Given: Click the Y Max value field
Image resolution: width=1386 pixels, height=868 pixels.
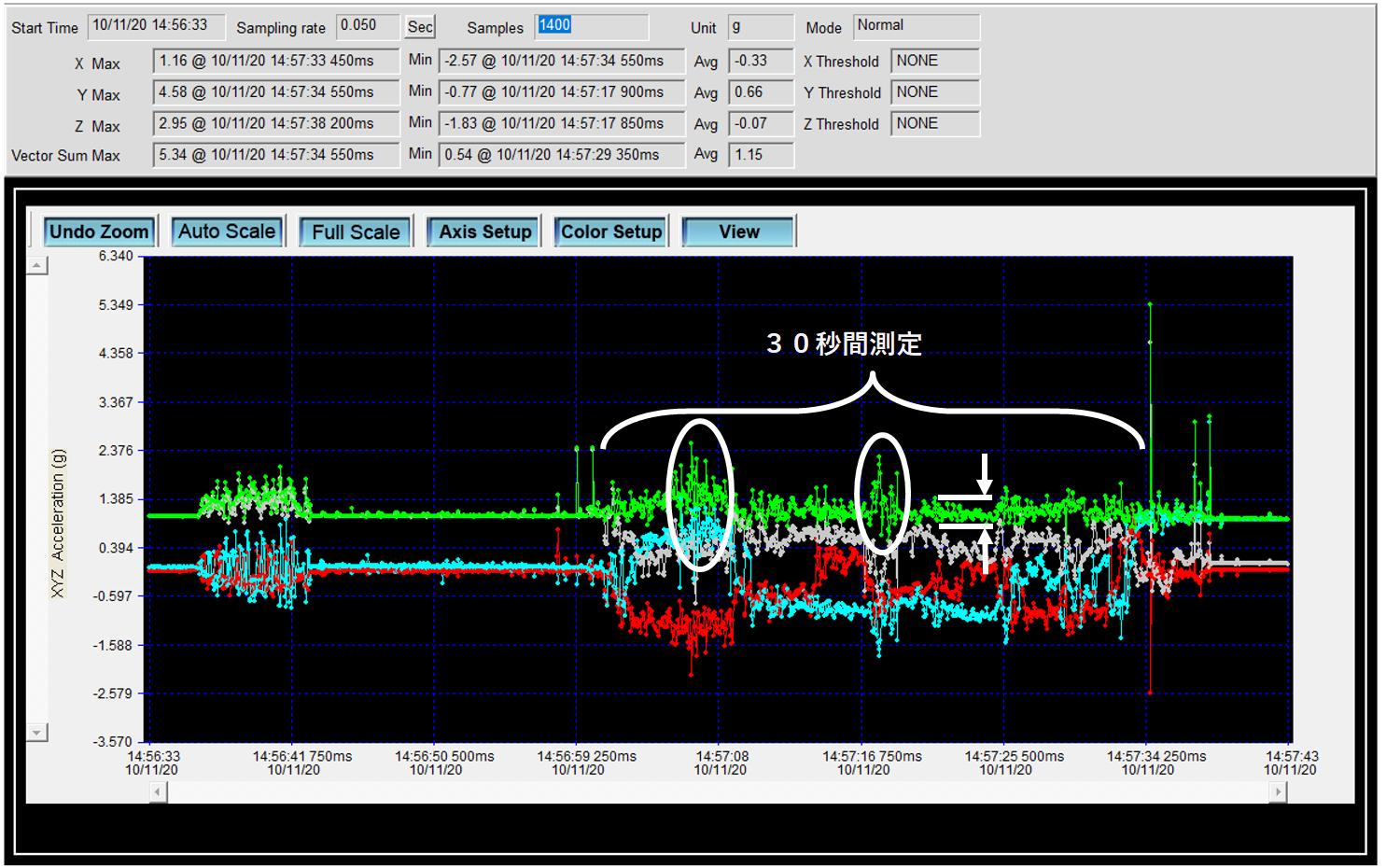Looking at the screenshot, I should [276, 92].
